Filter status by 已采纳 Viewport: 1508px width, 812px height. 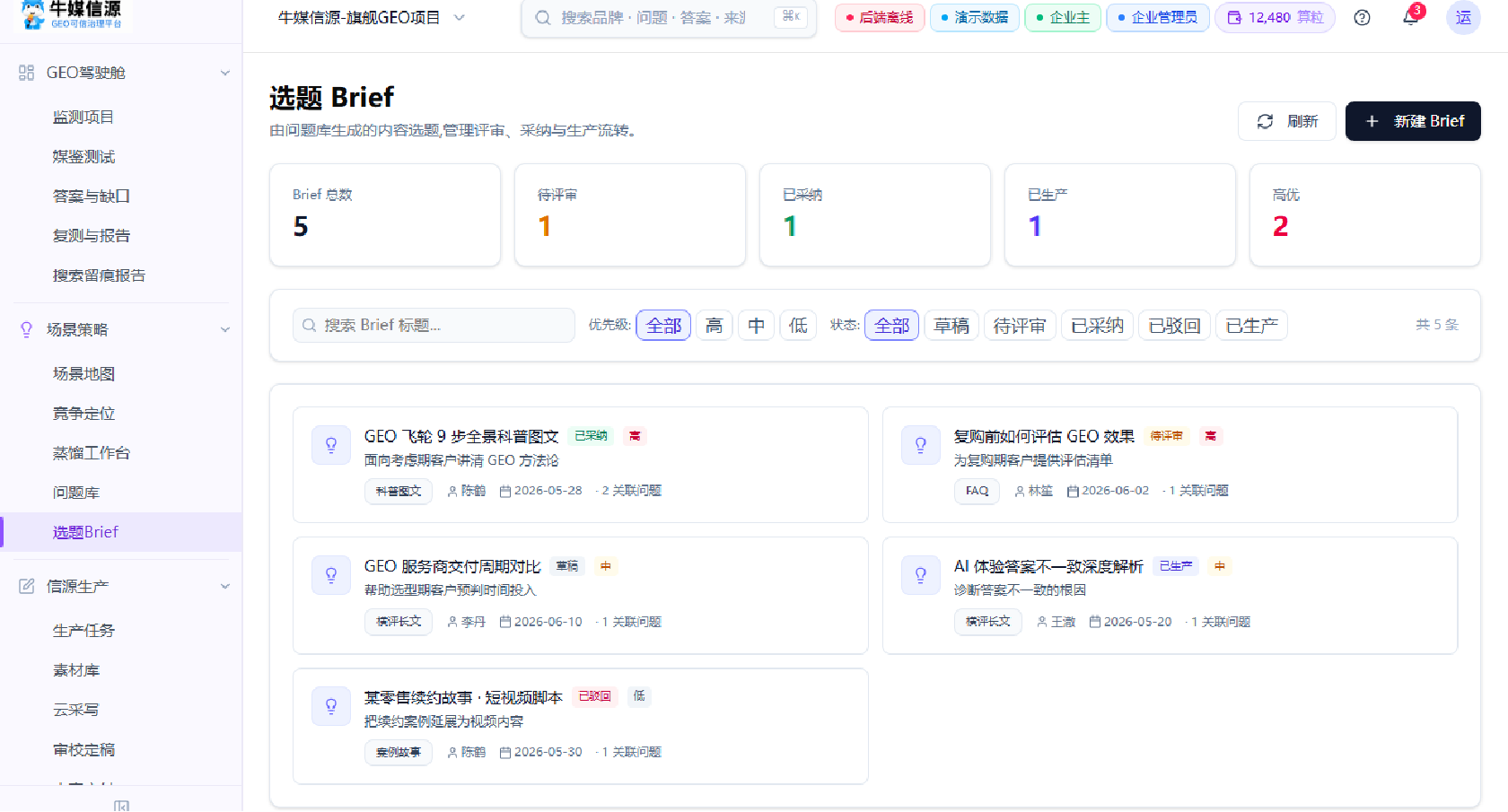1097,325
